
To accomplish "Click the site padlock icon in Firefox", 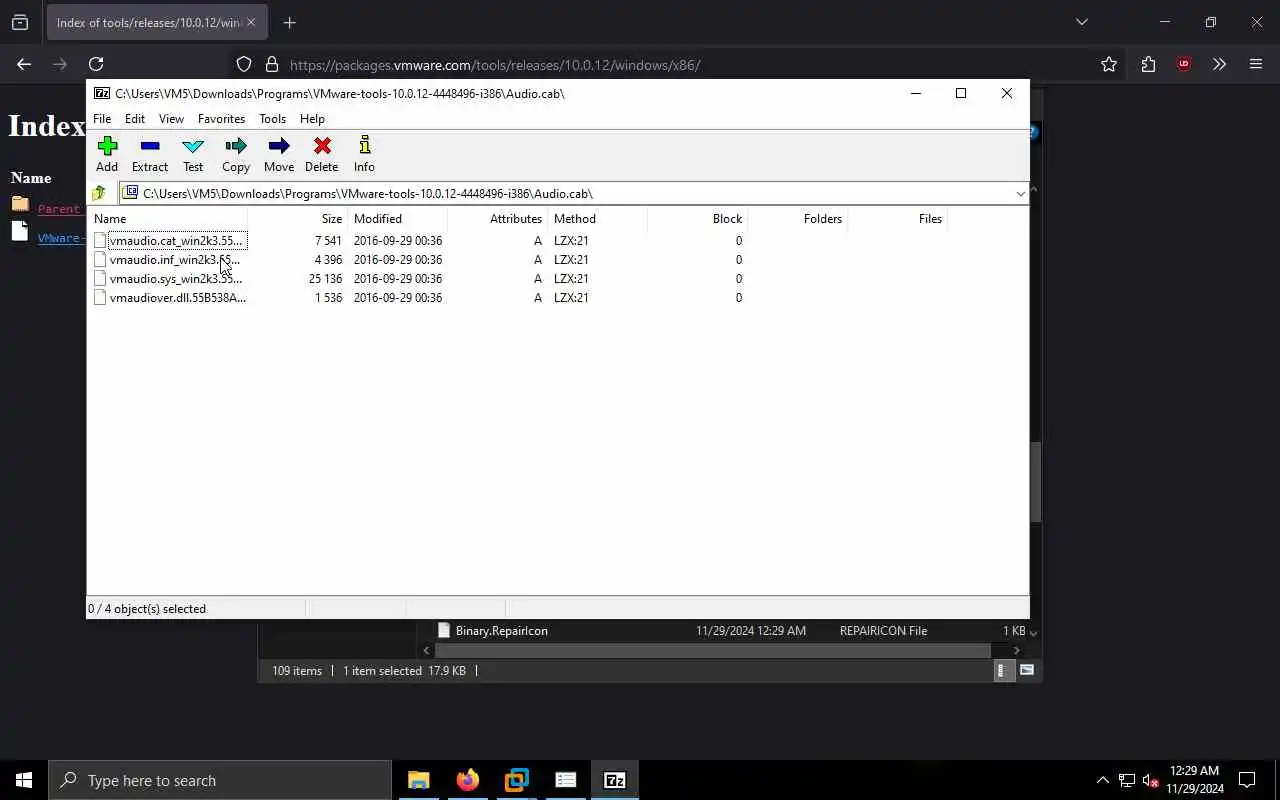I will tap(271, 64).
